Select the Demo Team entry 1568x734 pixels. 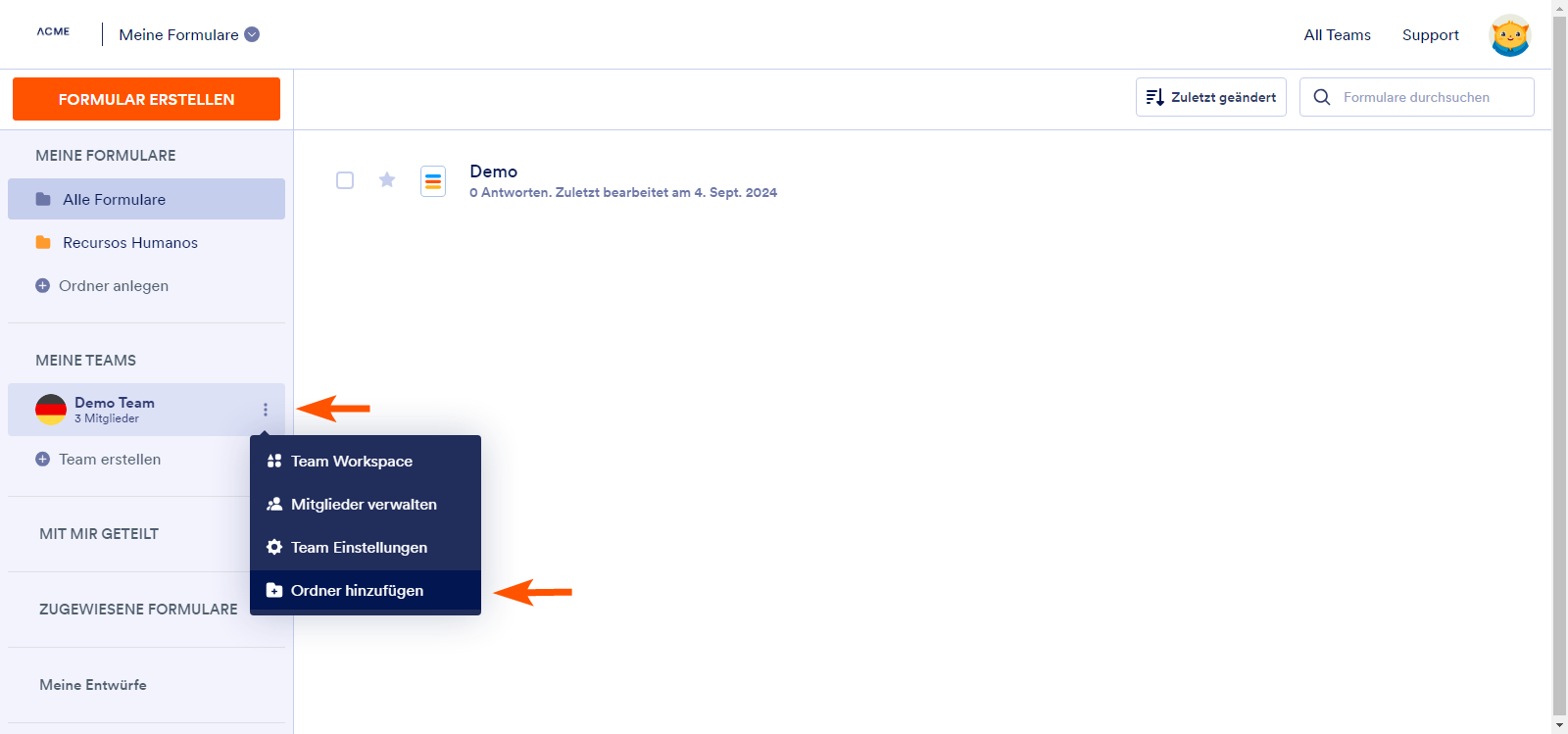146,410
